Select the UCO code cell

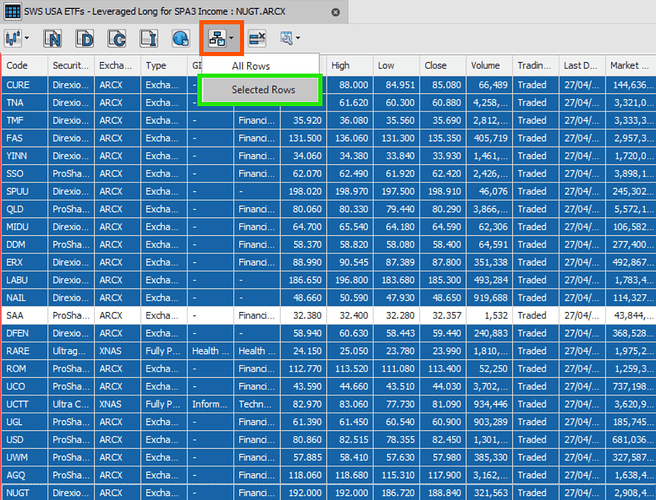tap(25, 387)
